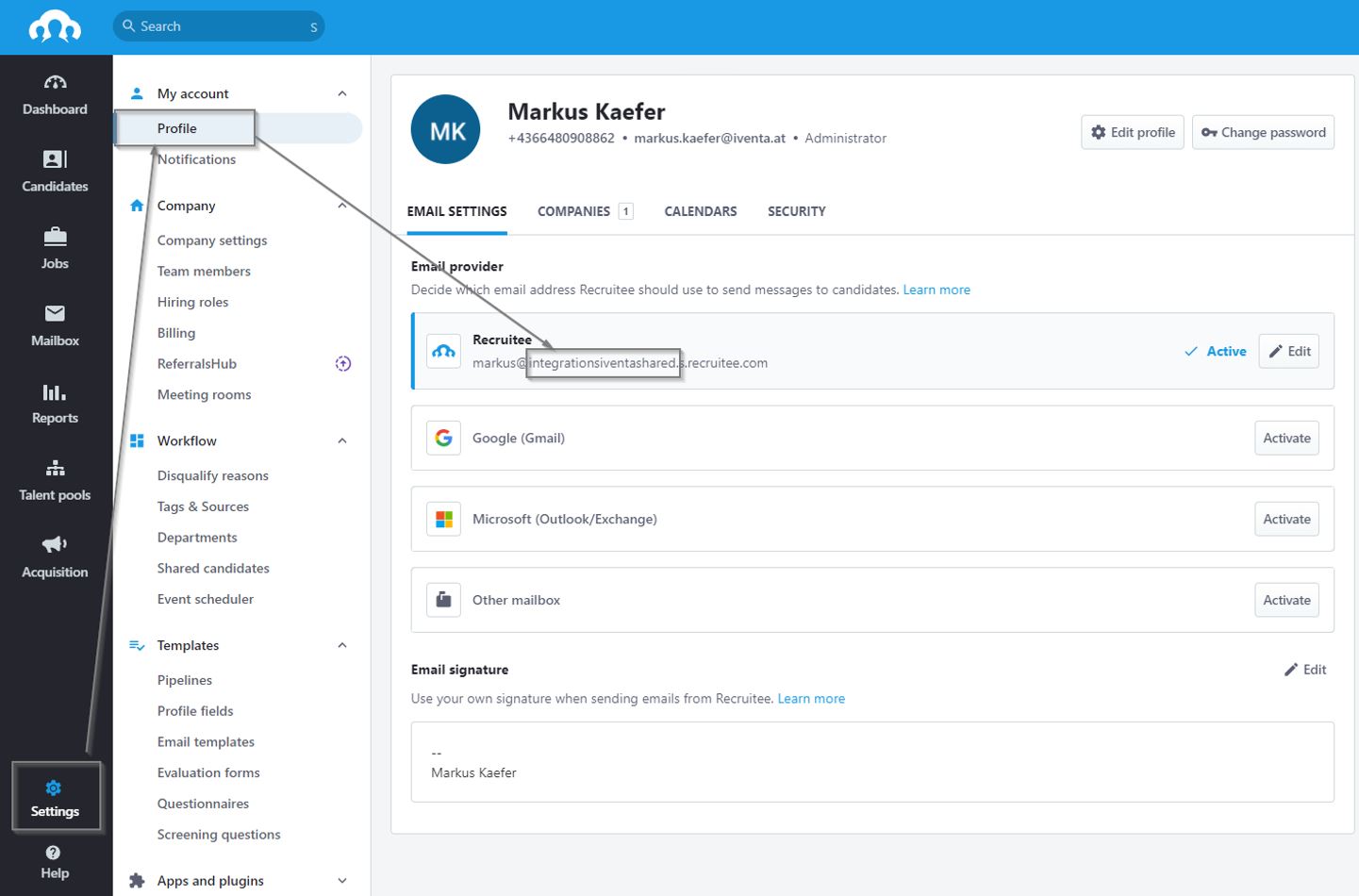The width and height of the screenshot is (1359, 896).
Task: Open Event scheduler
Action: tap(206, 599)
